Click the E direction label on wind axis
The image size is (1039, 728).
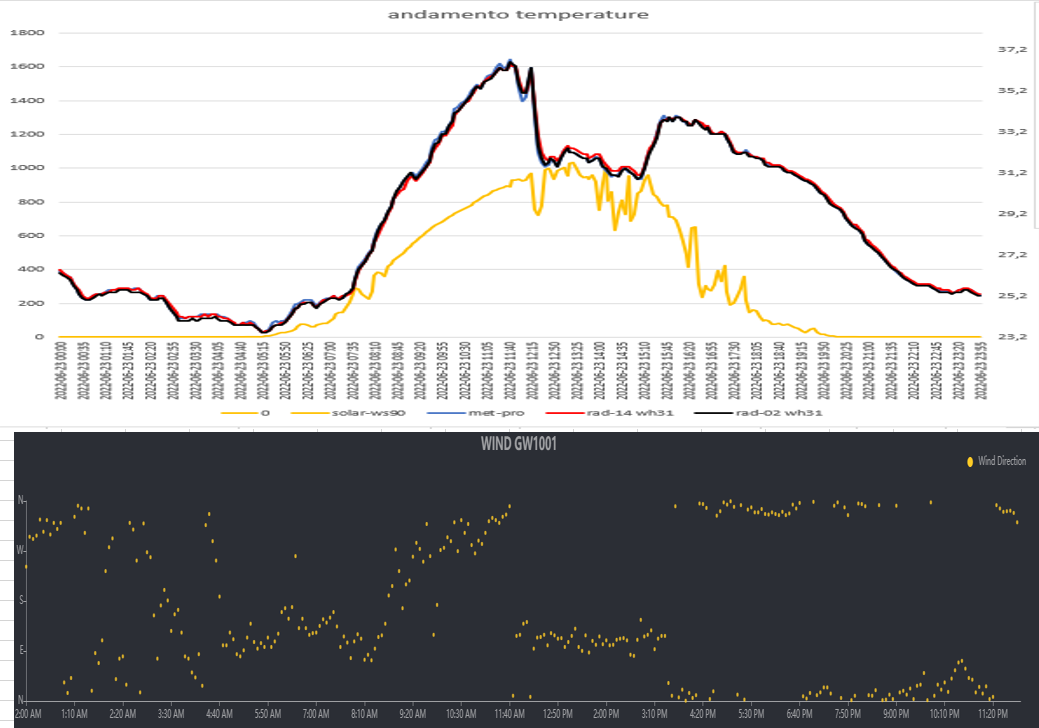pos(21,650)
